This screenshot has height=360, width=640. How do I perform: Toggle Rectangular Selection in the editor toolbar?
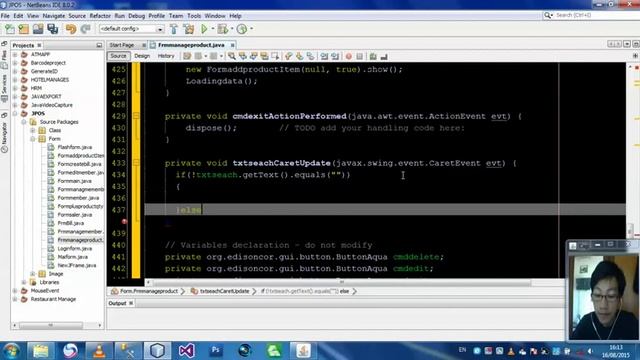pyautogui.click(x=275, y=56)
